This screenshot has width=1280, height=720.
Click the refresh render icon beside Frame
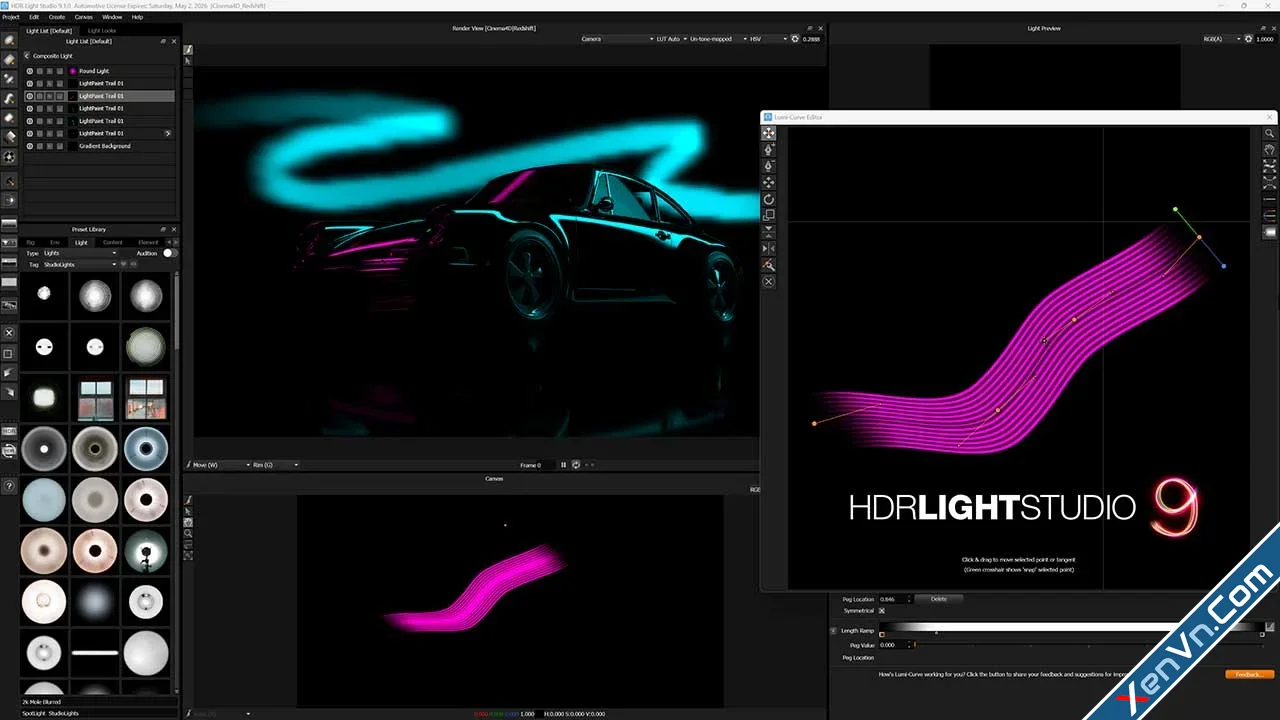tap(576, 465)
